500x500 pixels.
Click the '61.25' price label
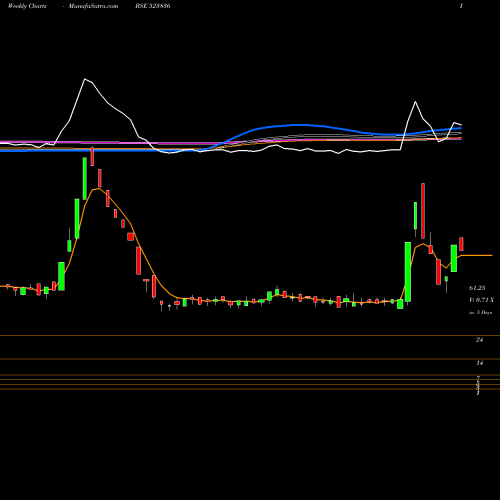477,288
